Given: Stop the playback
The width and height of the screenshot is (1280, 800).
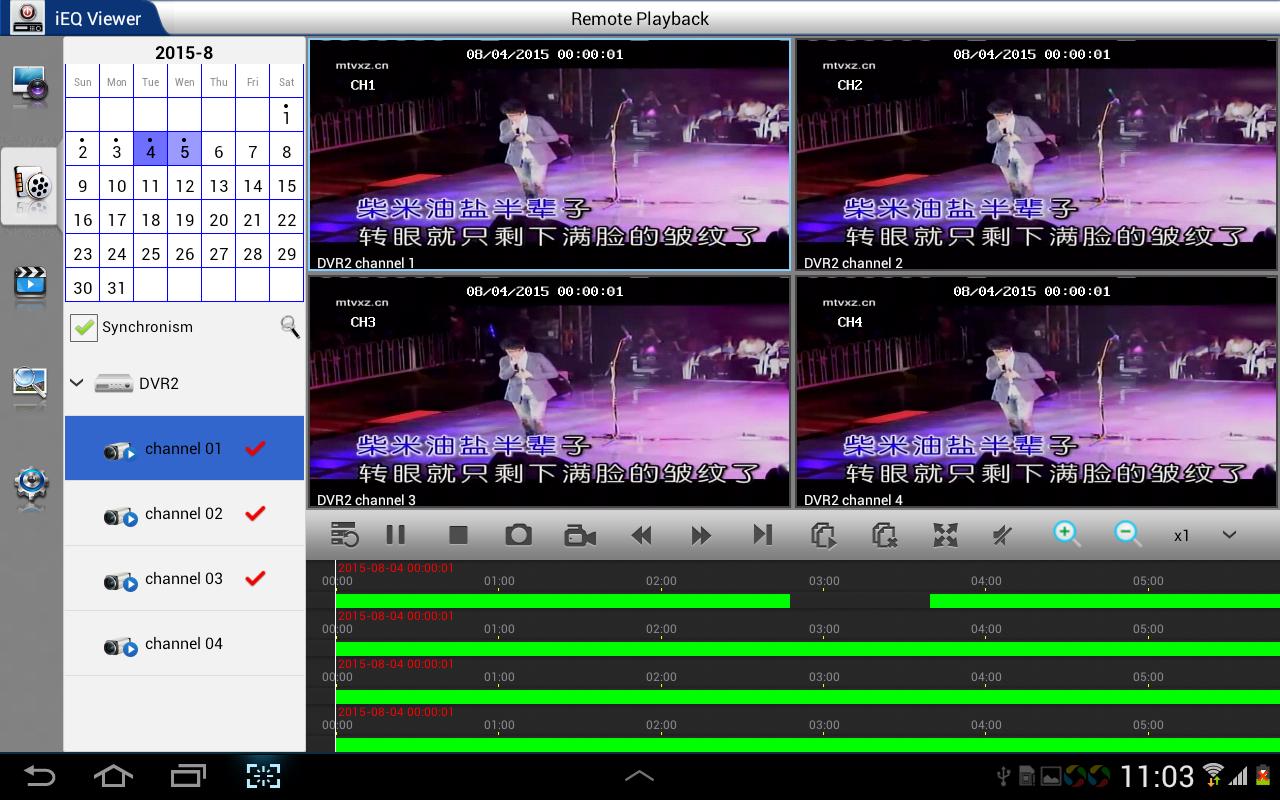Looking at the screenshot, I should pyautogui.click(x=458, y=535).
